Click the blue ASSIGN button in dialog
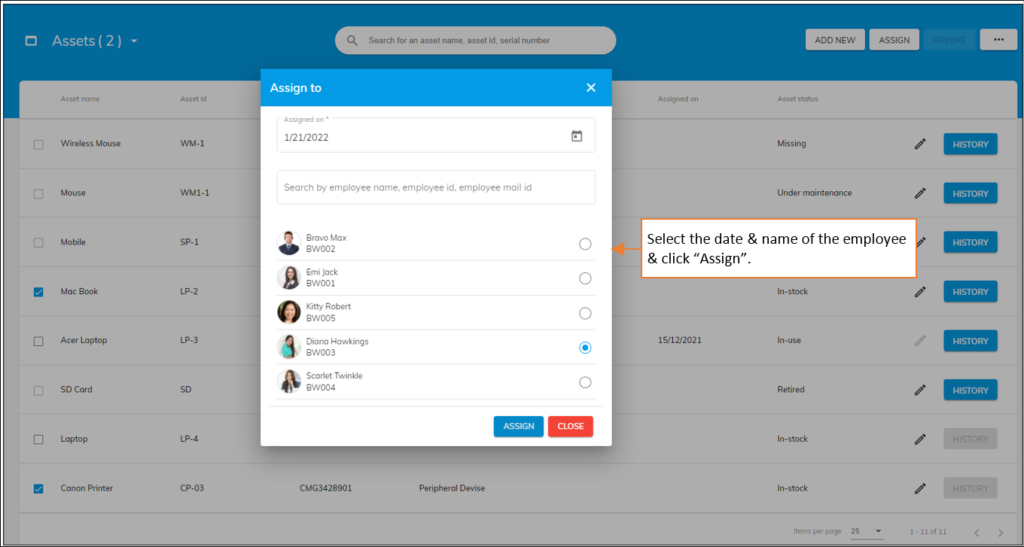The height and width of the screenshot is (547, 1024). [x=518, y=426]
